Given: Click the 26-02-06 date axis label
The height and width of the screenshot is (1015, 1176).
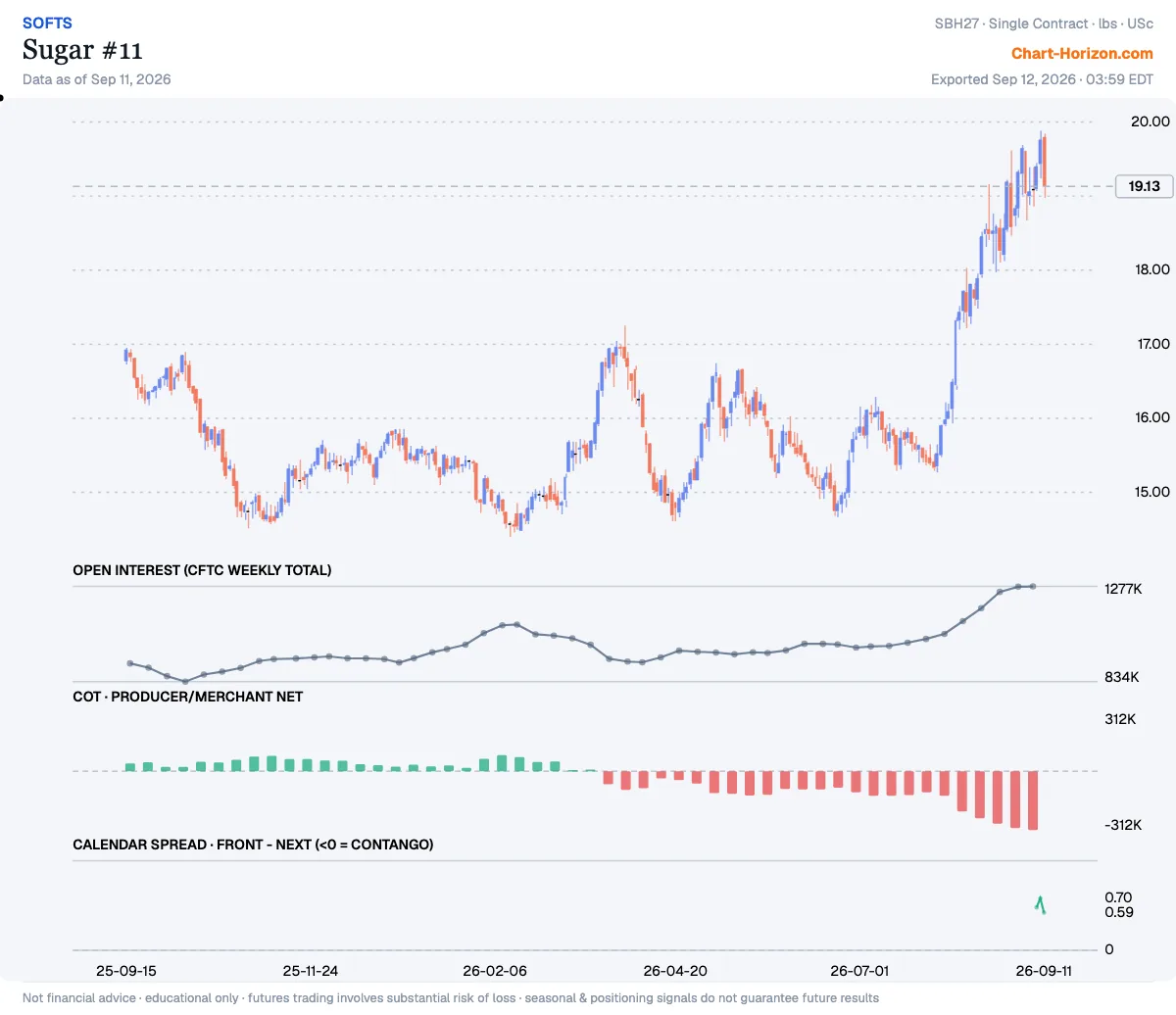Looking at the screenshot, I should pyautogui.click(x=495, y=971).
